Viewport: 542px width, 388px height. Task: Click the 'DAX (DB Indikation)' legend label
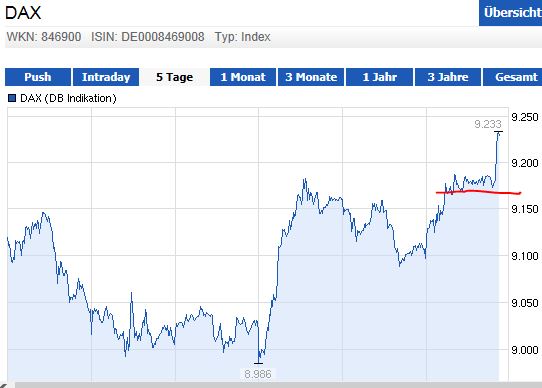click(68, 98)
